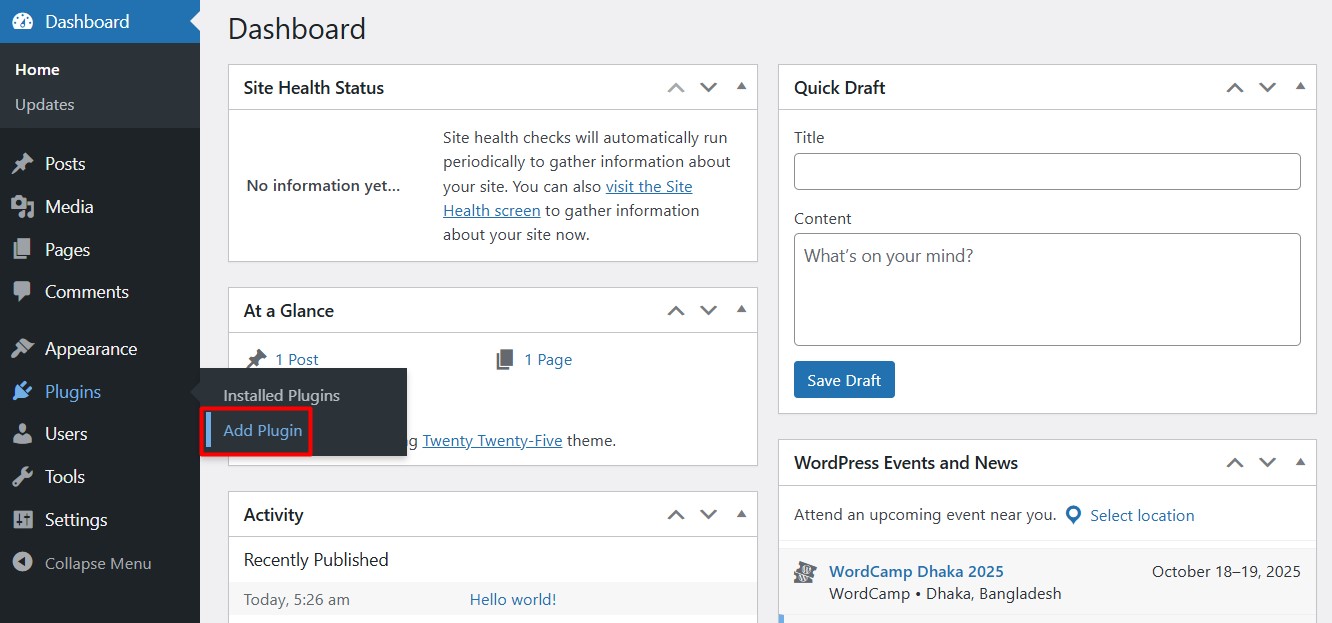Click the Users person icon
The image size is (1332, 623).
point(22,434)
